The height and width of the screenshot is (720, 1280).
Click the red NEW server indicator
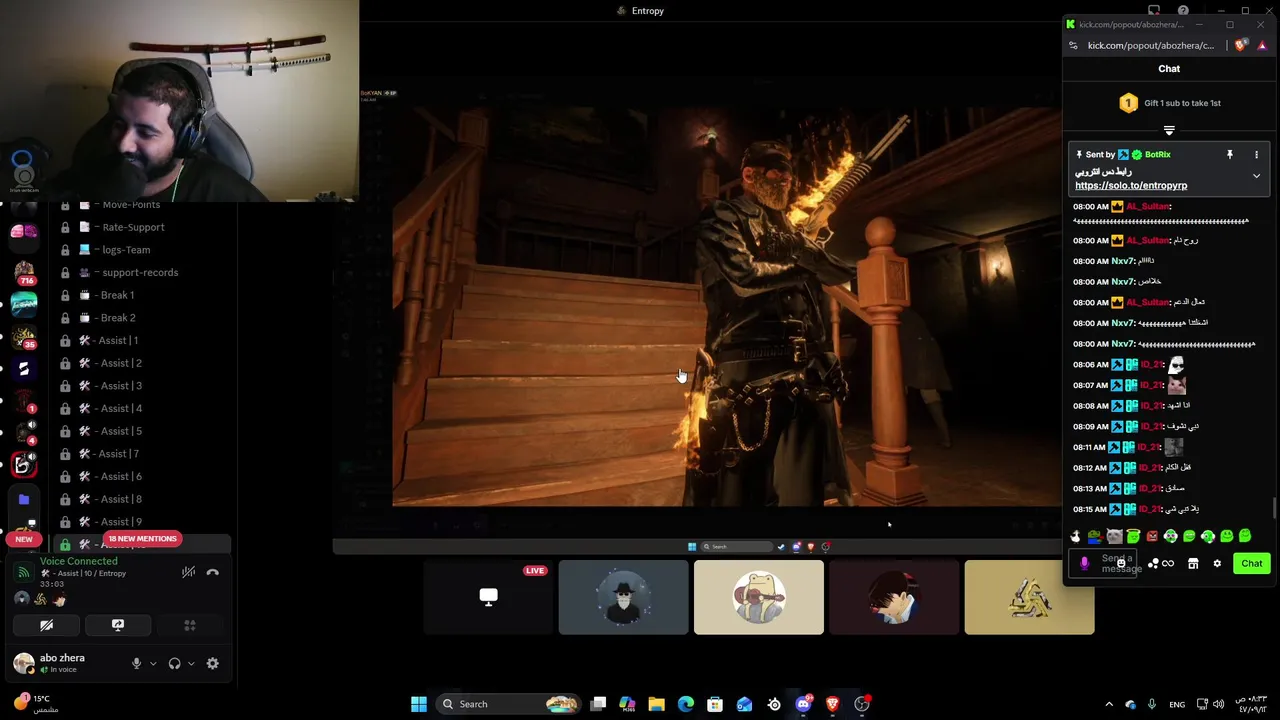(24, 539)
